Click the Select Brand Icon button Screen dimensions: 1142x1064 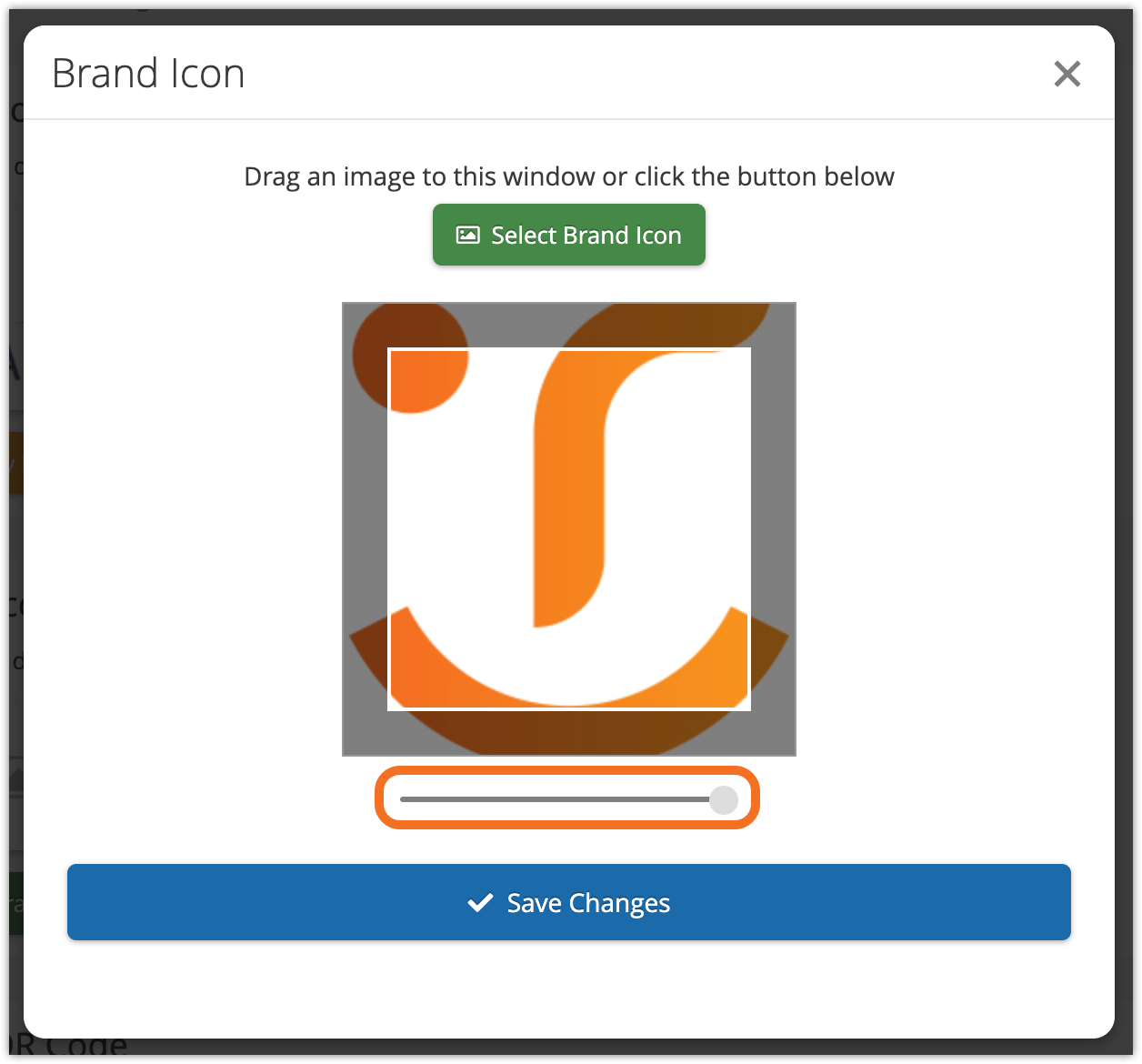[x=569, y=235]
